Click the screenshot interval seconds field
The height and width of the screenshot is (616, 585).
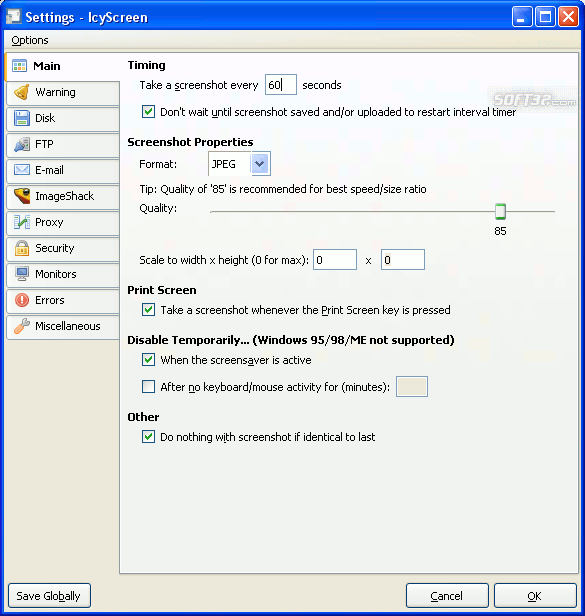tap(281, 84)
